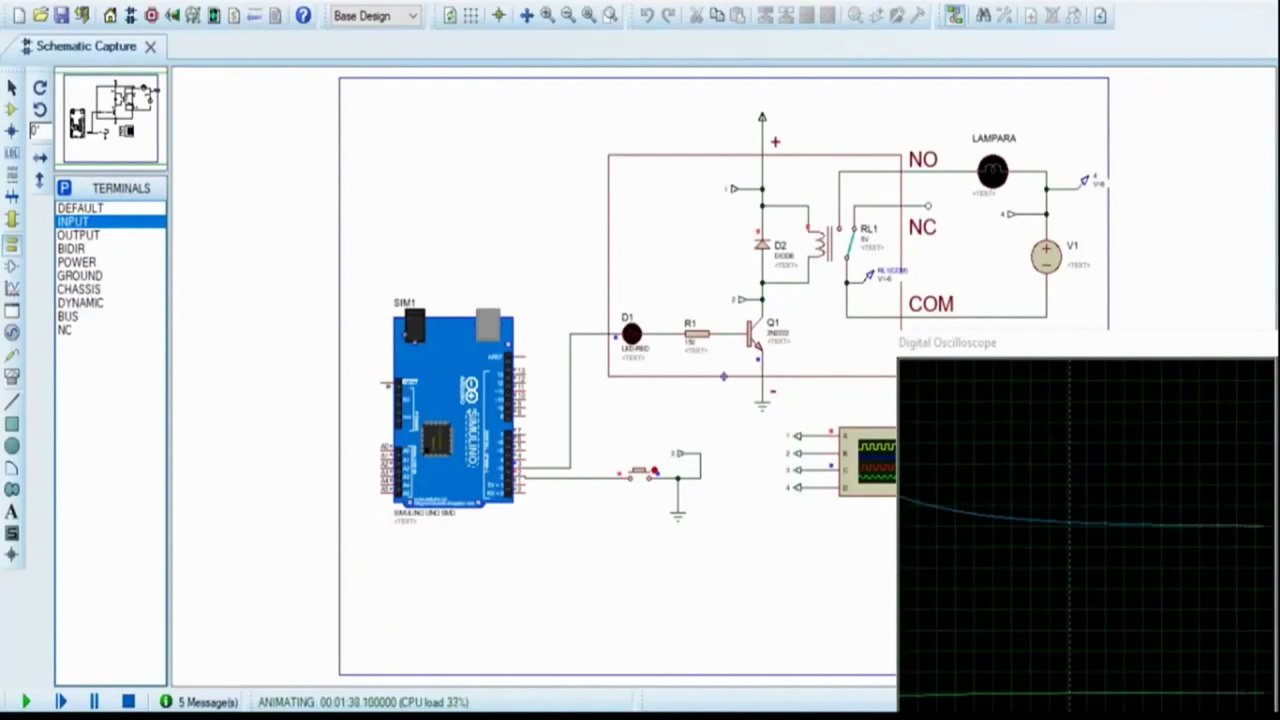Select POWER in the terminals list
1280x720 pixels.
click(x=77, y=262)
